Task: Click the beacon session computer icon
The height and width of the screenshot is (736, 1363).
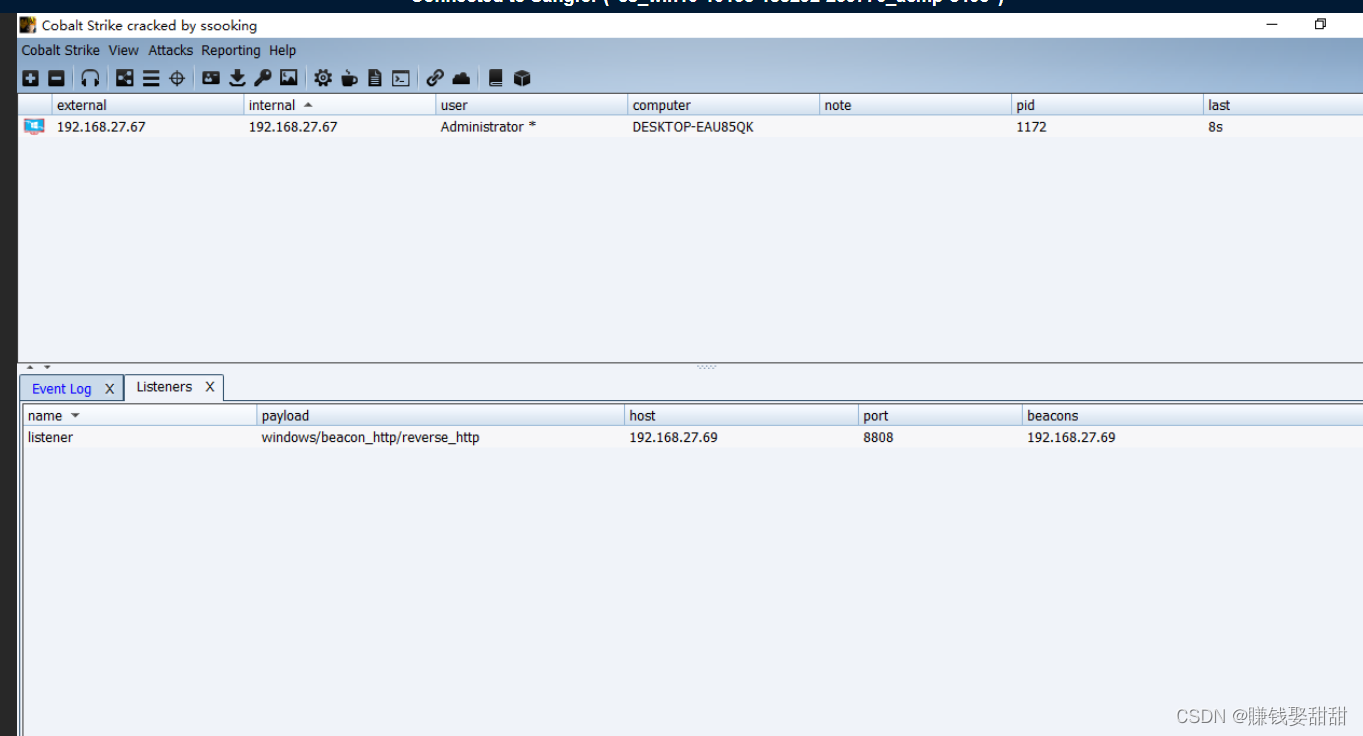Action: coord(34,127)
